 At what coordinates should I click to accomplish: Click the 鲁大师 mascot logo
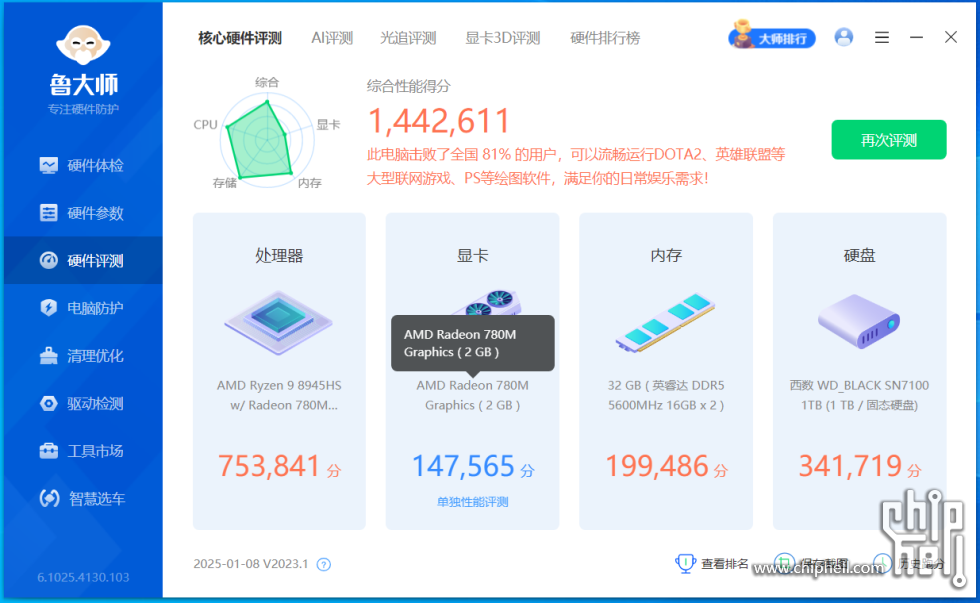(83, 45)
